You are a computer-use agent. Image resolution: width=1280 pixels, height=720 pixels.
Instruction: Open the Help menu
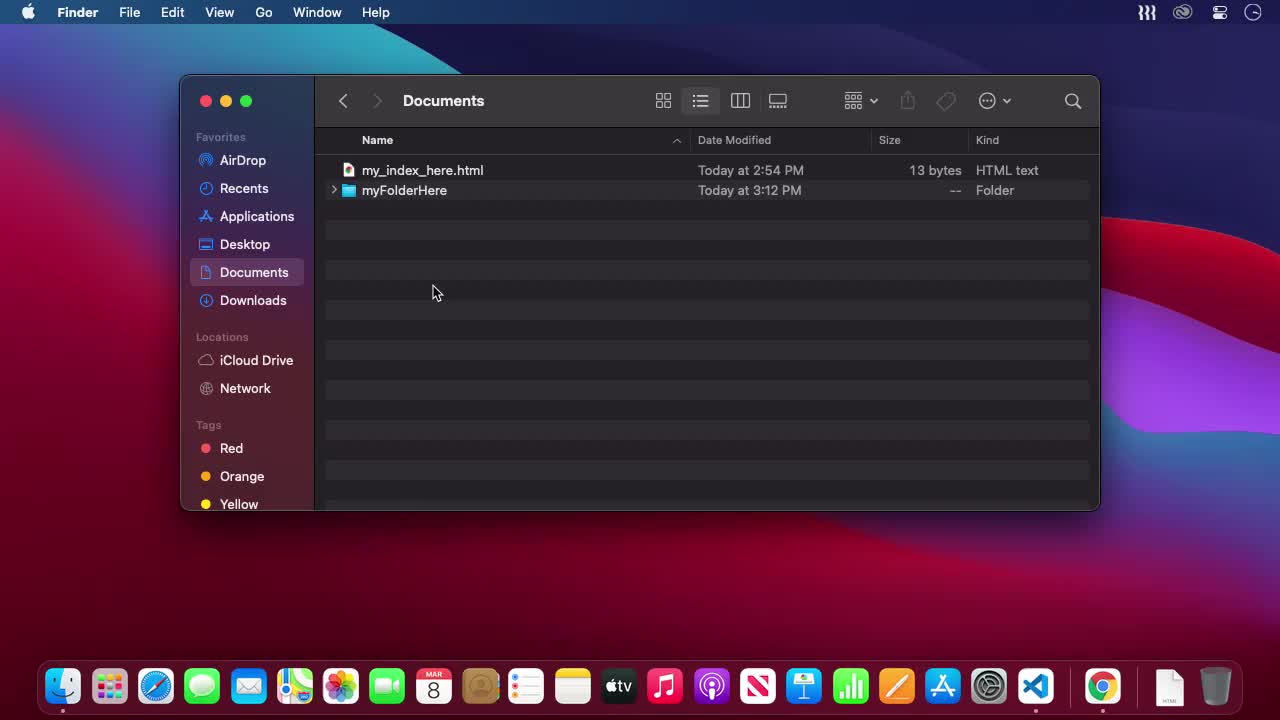[x=375, y=12]
